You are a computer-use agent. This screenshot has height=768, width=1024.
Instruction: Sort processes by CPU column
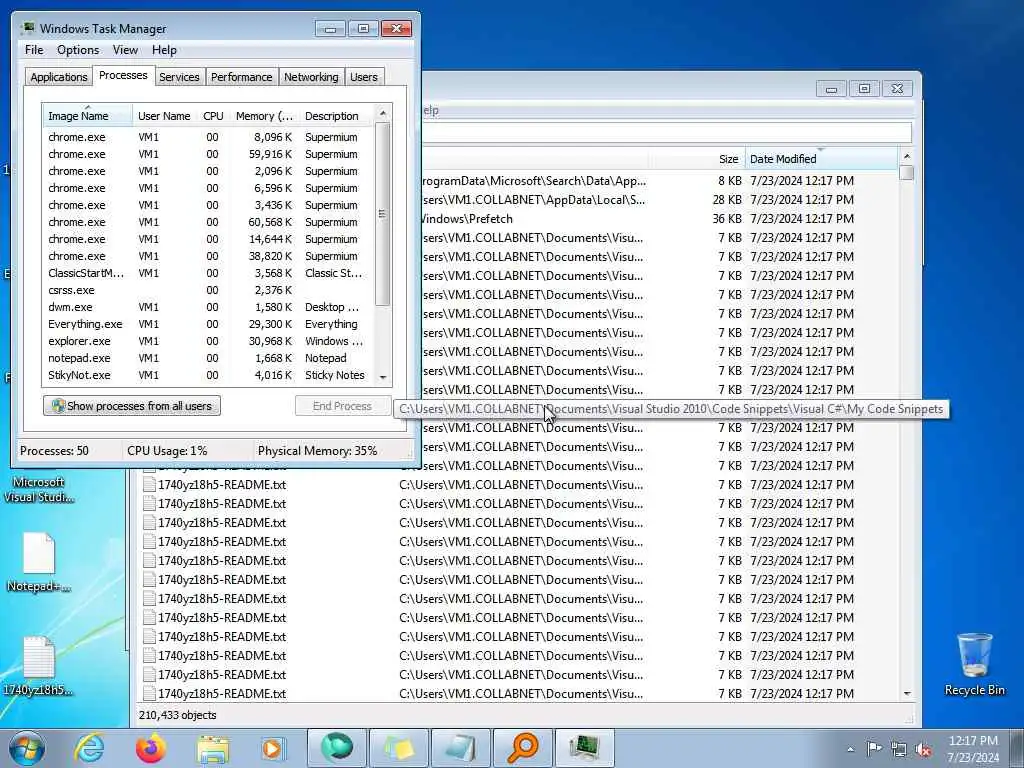[213, 116]
